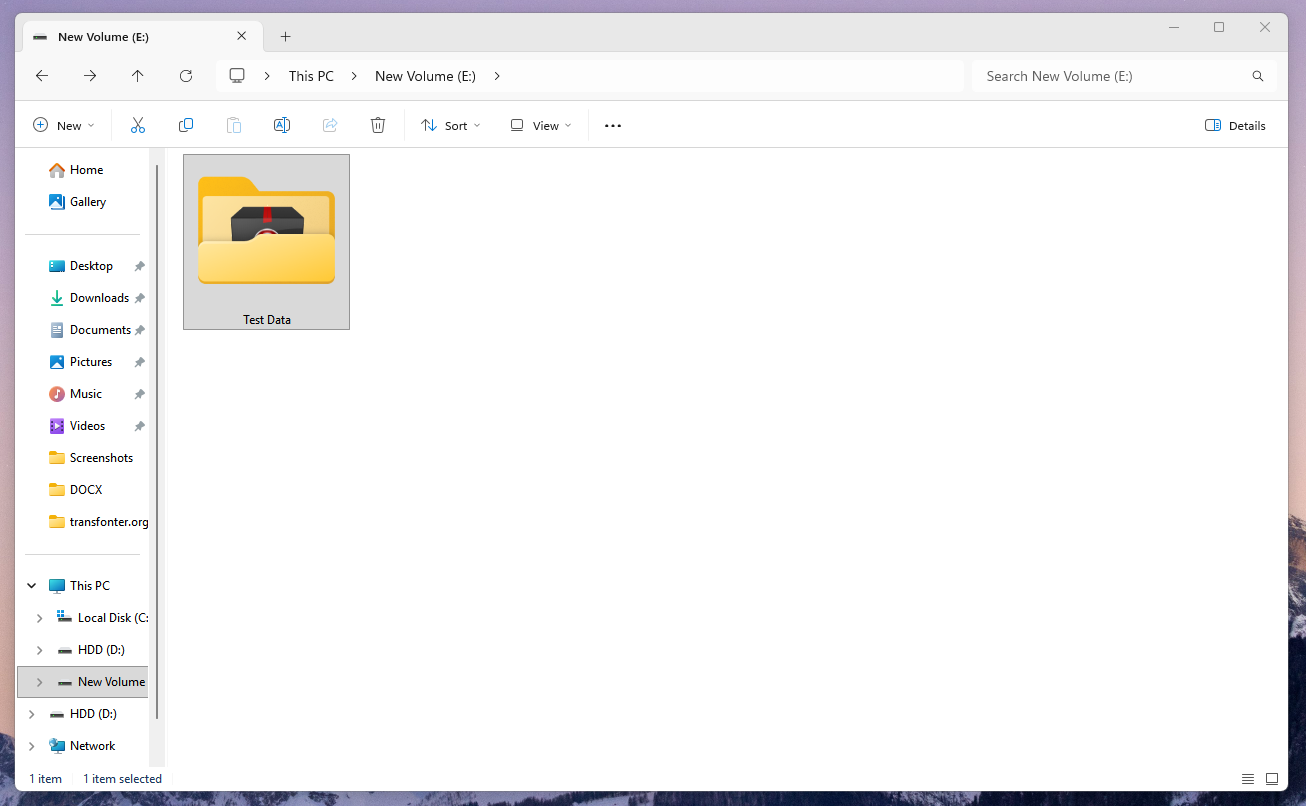Viewport: 1306px width, 806px height.
Task: Open the Sort dropdown
Action: pos(450,124)
